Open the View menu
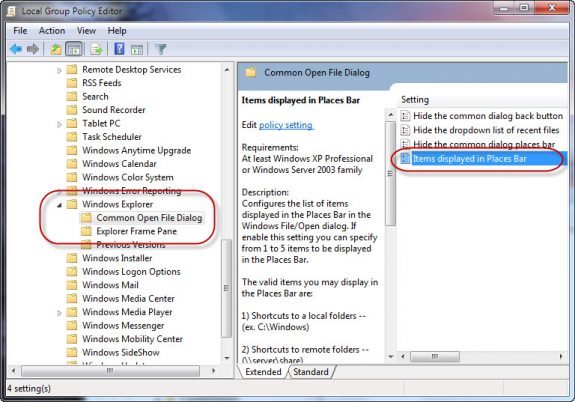575x402 pixels. 87,31
